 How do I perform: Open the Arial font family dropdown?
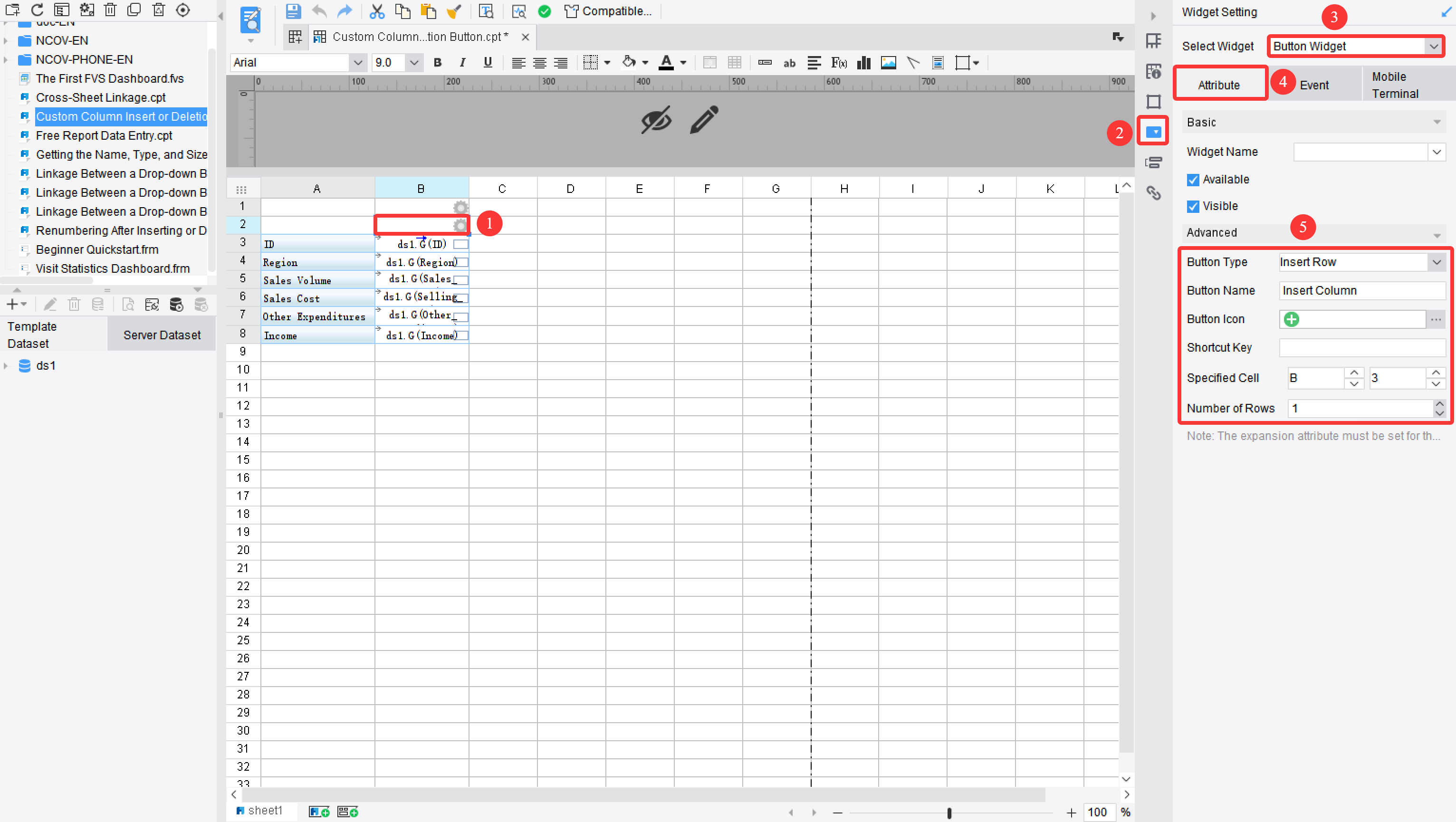click(x=358, y=62)
